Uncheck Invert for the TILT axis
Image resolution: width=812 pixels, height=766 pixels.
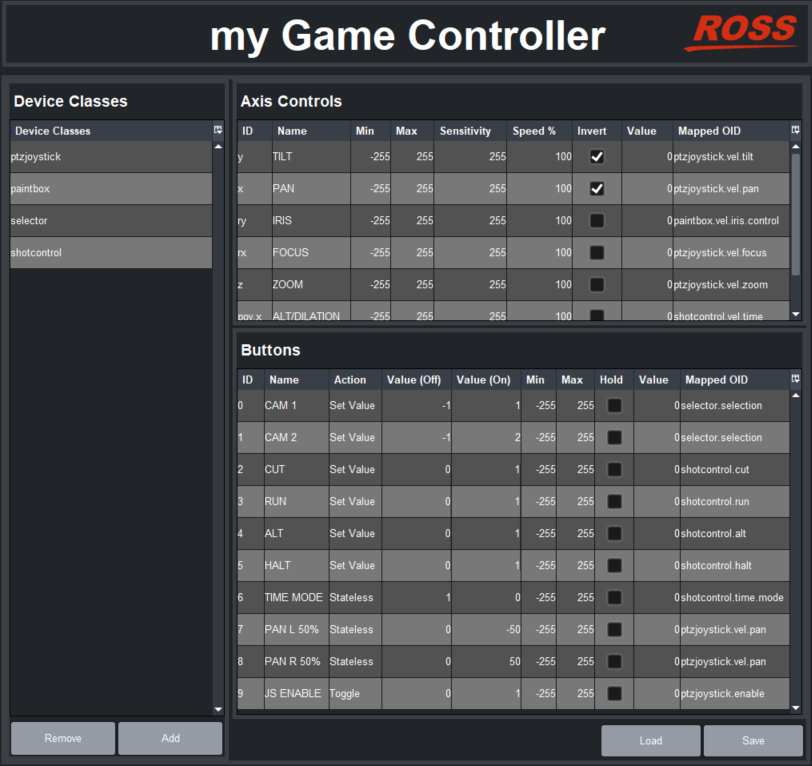click(597, 157)
